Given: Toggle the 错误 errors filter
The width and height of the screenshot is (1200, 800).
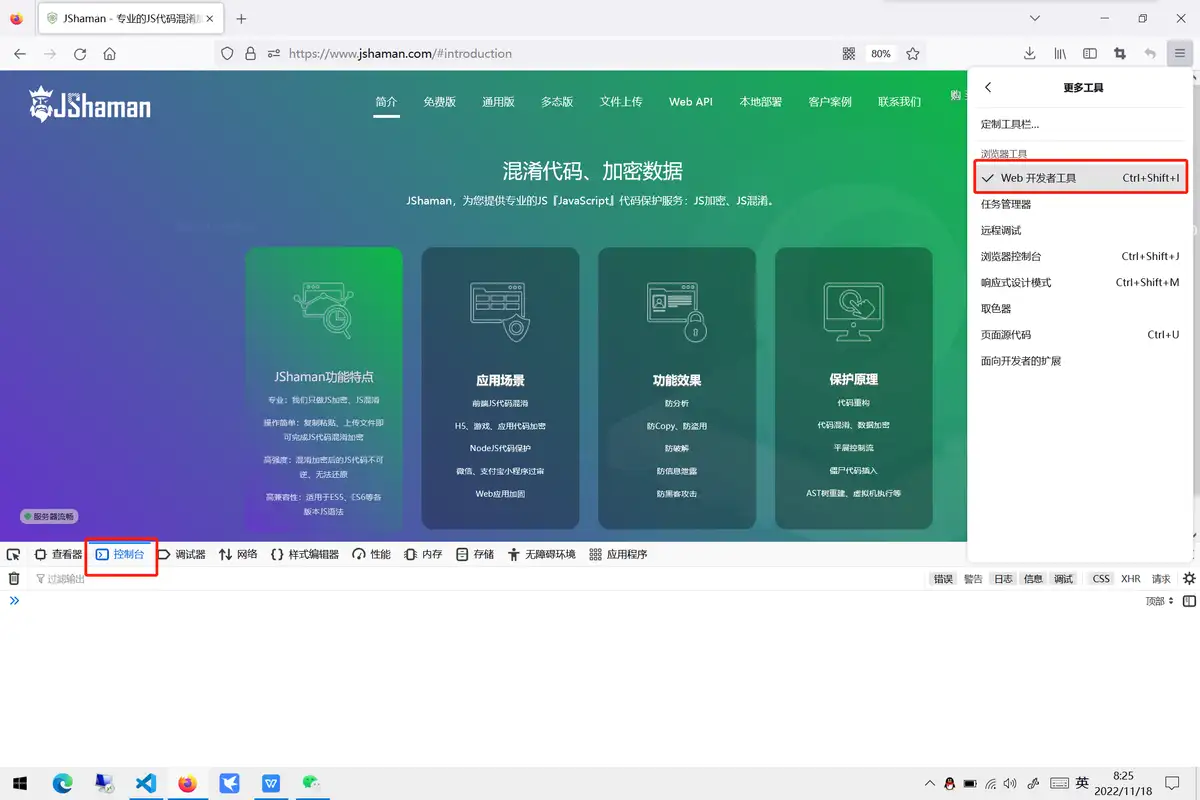Looking at the screenshot, I should pyautogui.click(x=943, y=579).
